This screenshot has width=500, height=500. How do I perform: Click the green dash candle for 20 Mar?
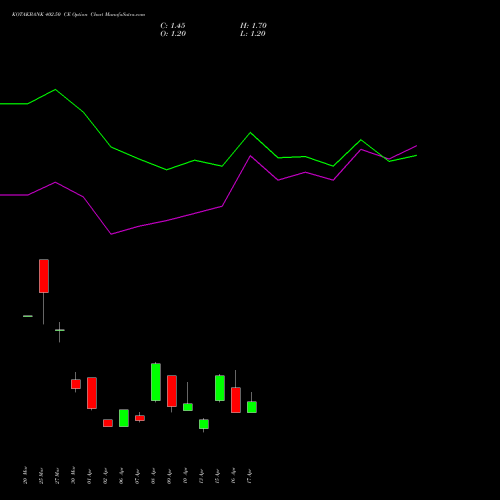(x=28, y=316)
